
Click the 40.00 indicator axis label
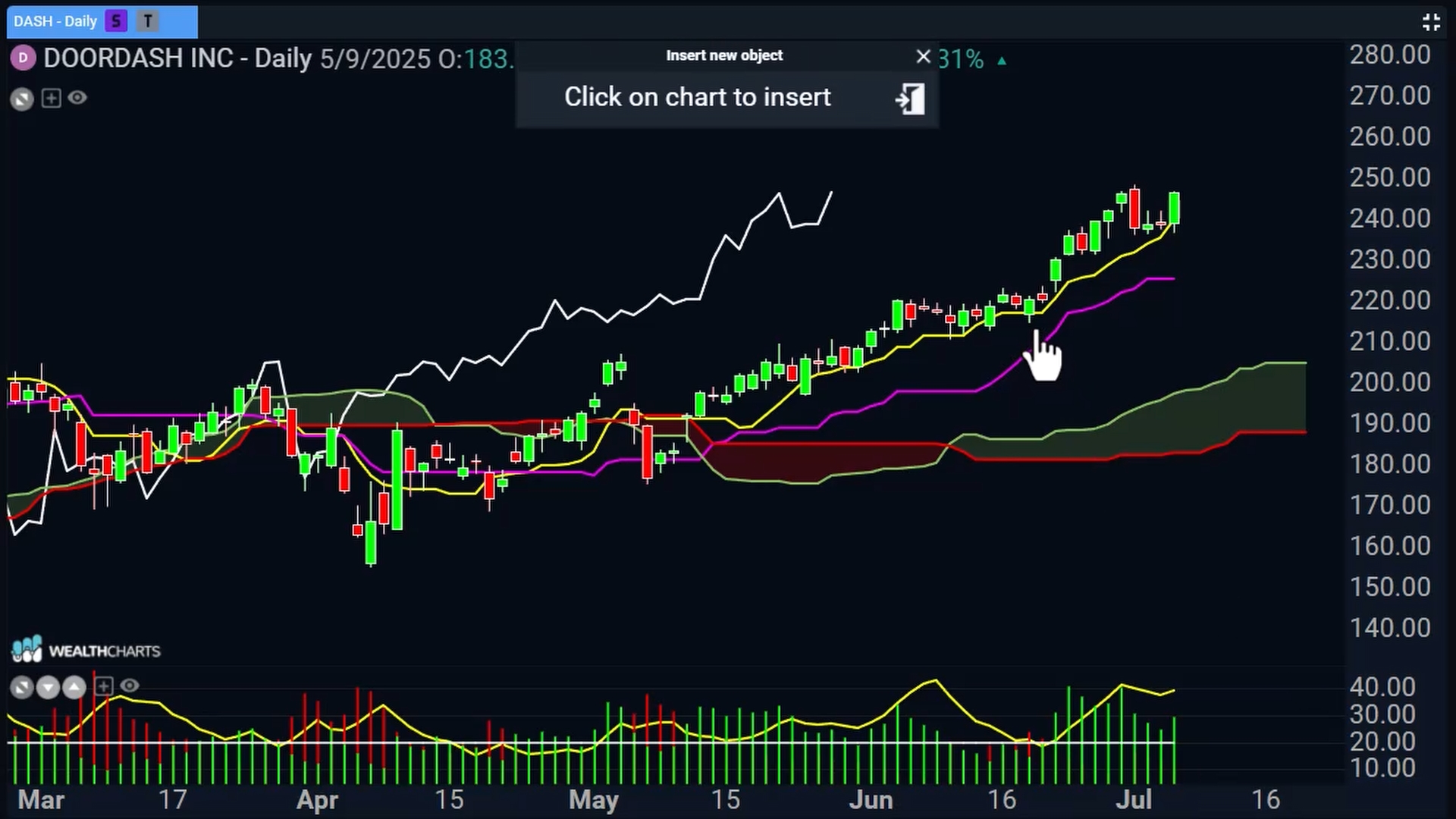tap(1382, 687)
